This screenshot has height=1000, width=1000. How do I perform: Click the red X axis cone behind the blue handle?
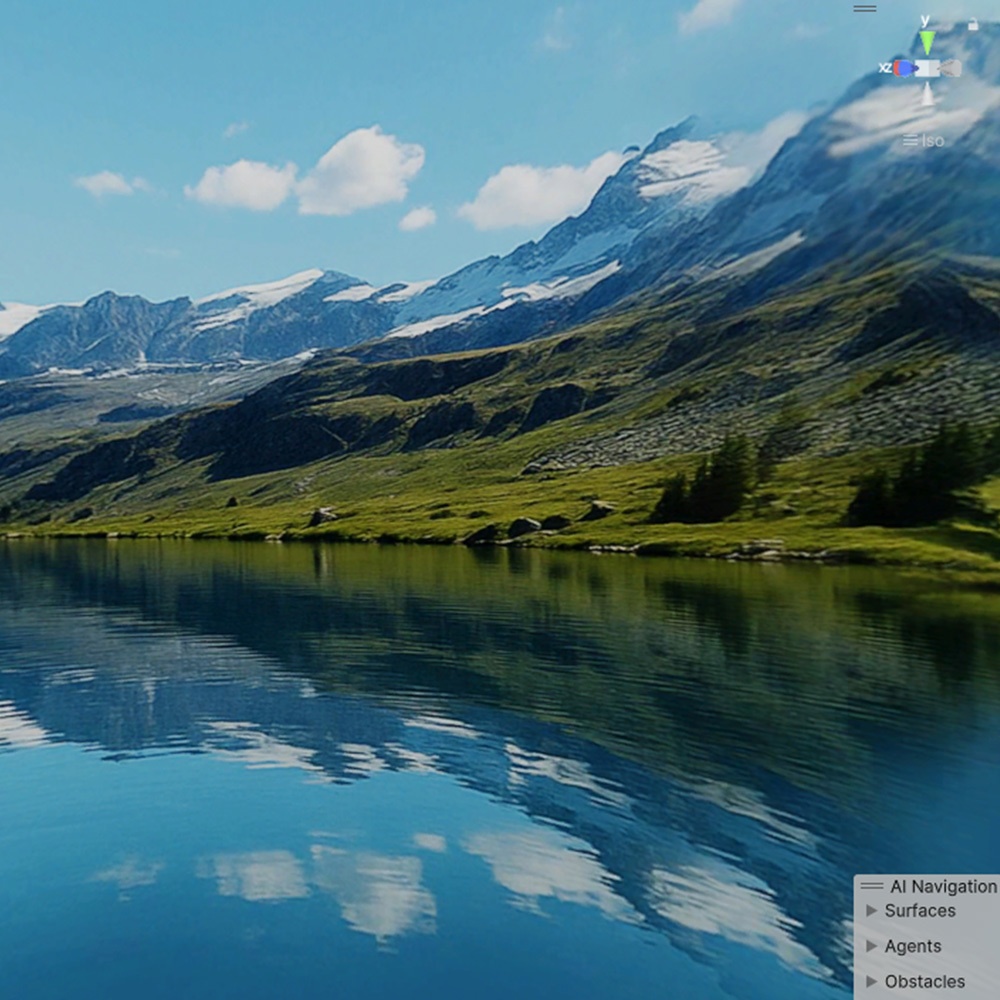click(x=896, y=68)
